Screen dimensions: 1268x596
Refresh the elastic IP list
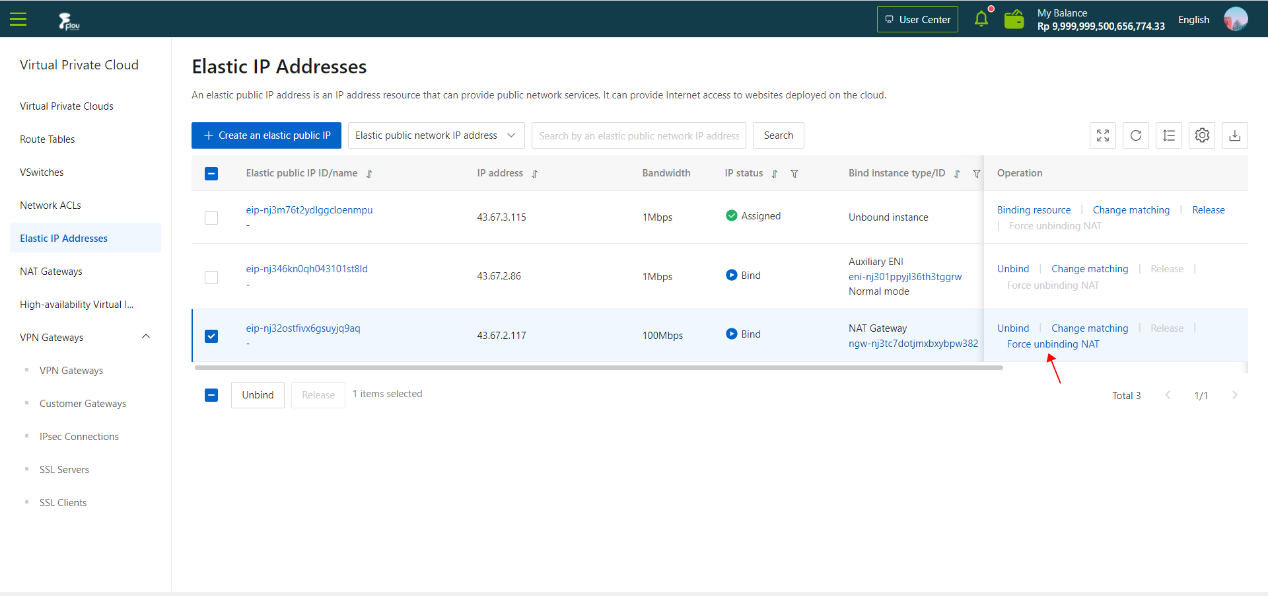coord(1136,136)
